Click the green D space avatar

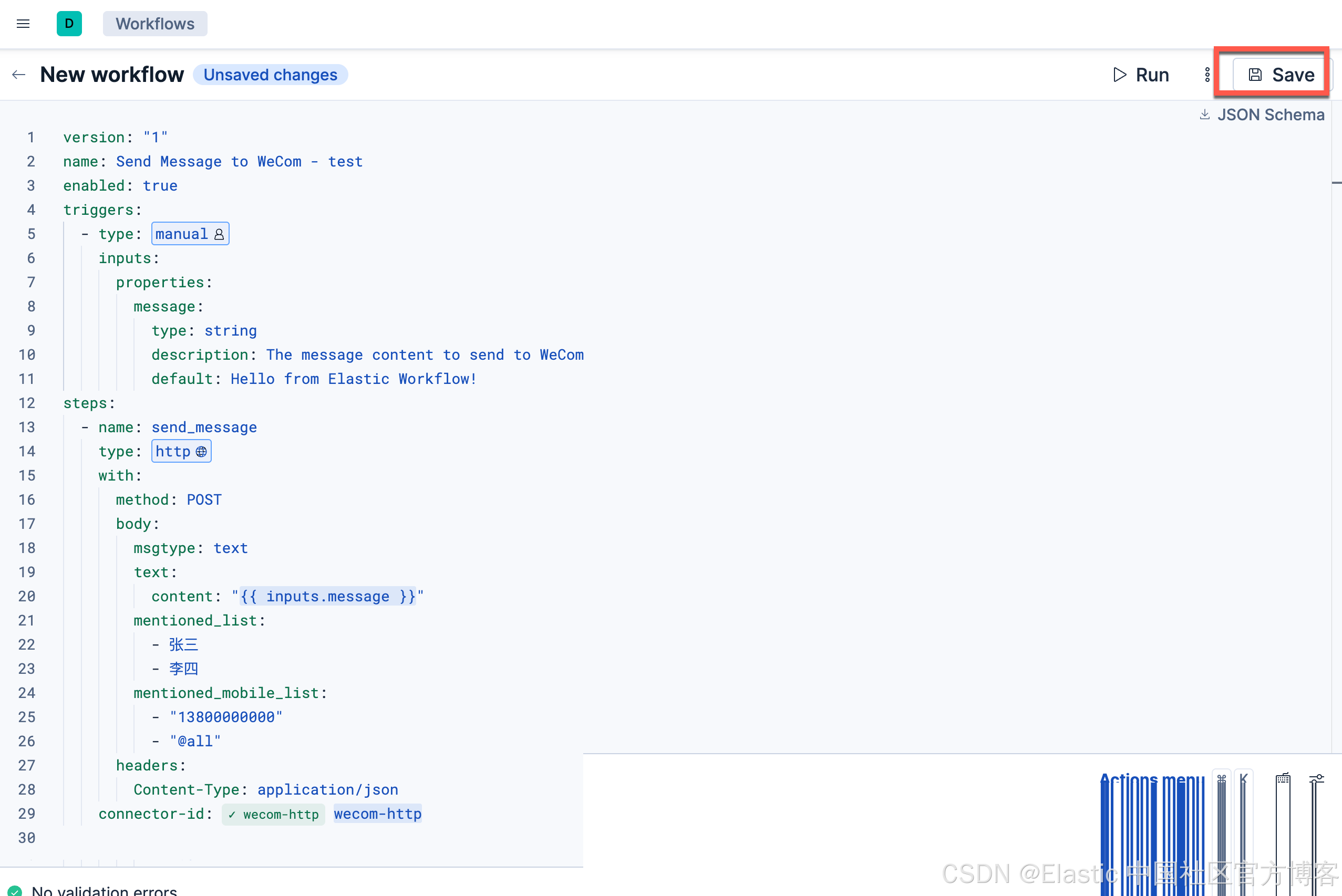click(x=69, y=24)
